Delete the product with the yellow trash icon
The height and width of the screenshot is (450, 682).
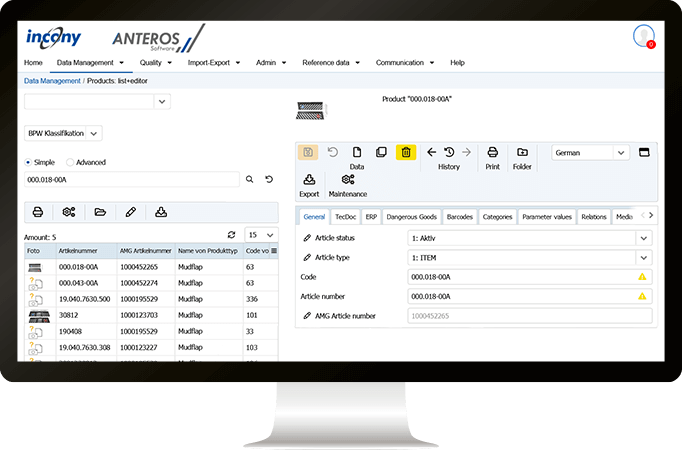point(406,152)
